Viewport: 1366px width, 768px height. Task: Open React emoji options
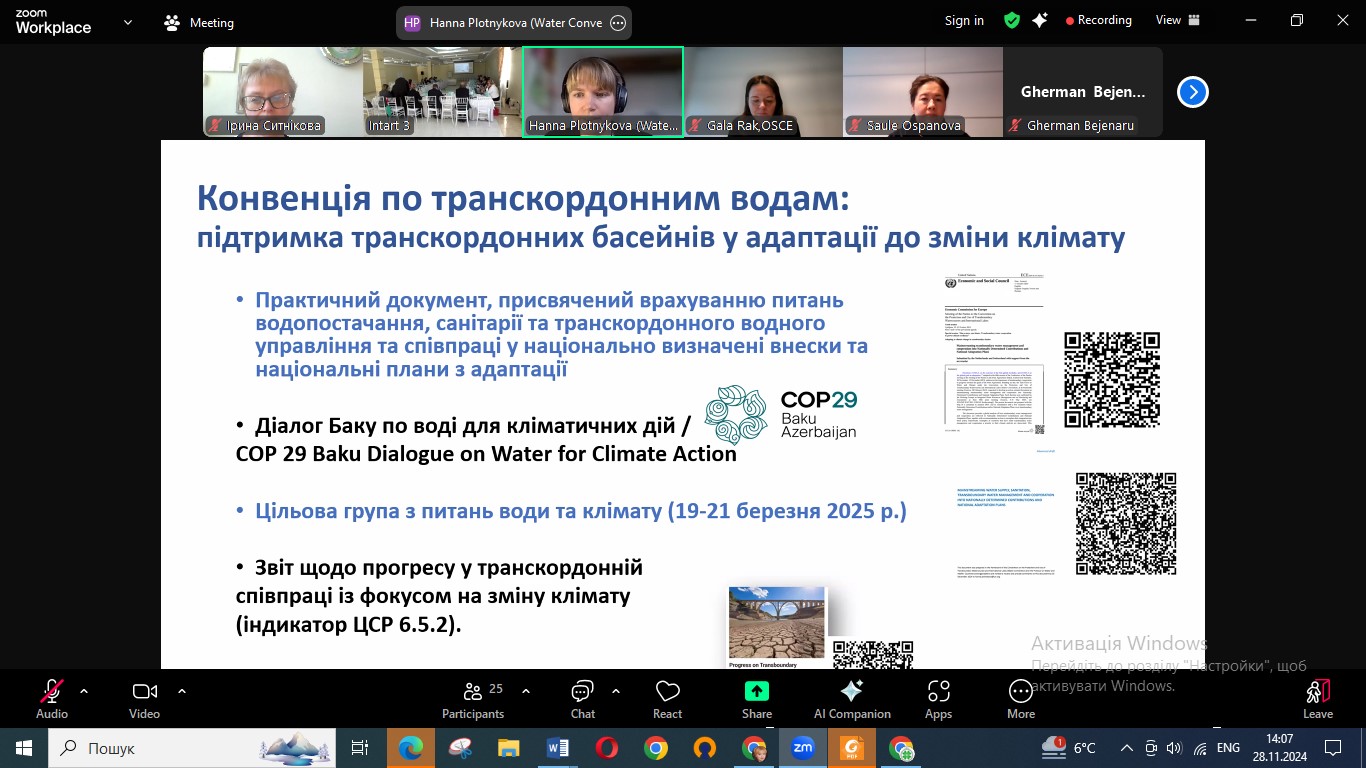(667, 699)
